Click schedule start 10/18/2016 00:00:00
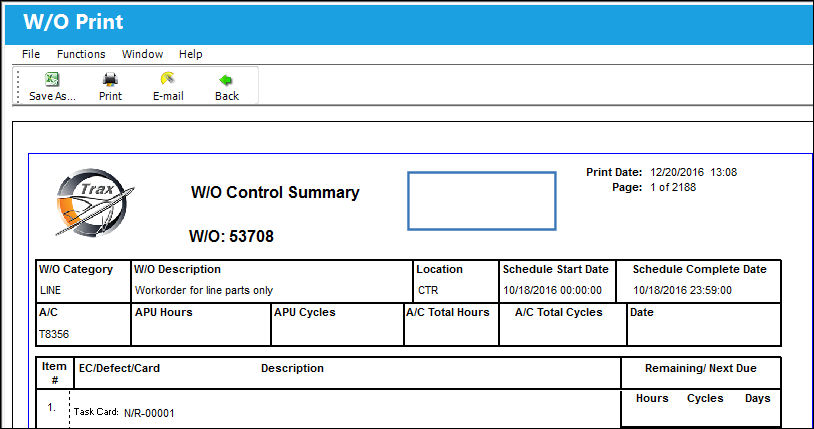814x429 pixels. pos(552,290)
